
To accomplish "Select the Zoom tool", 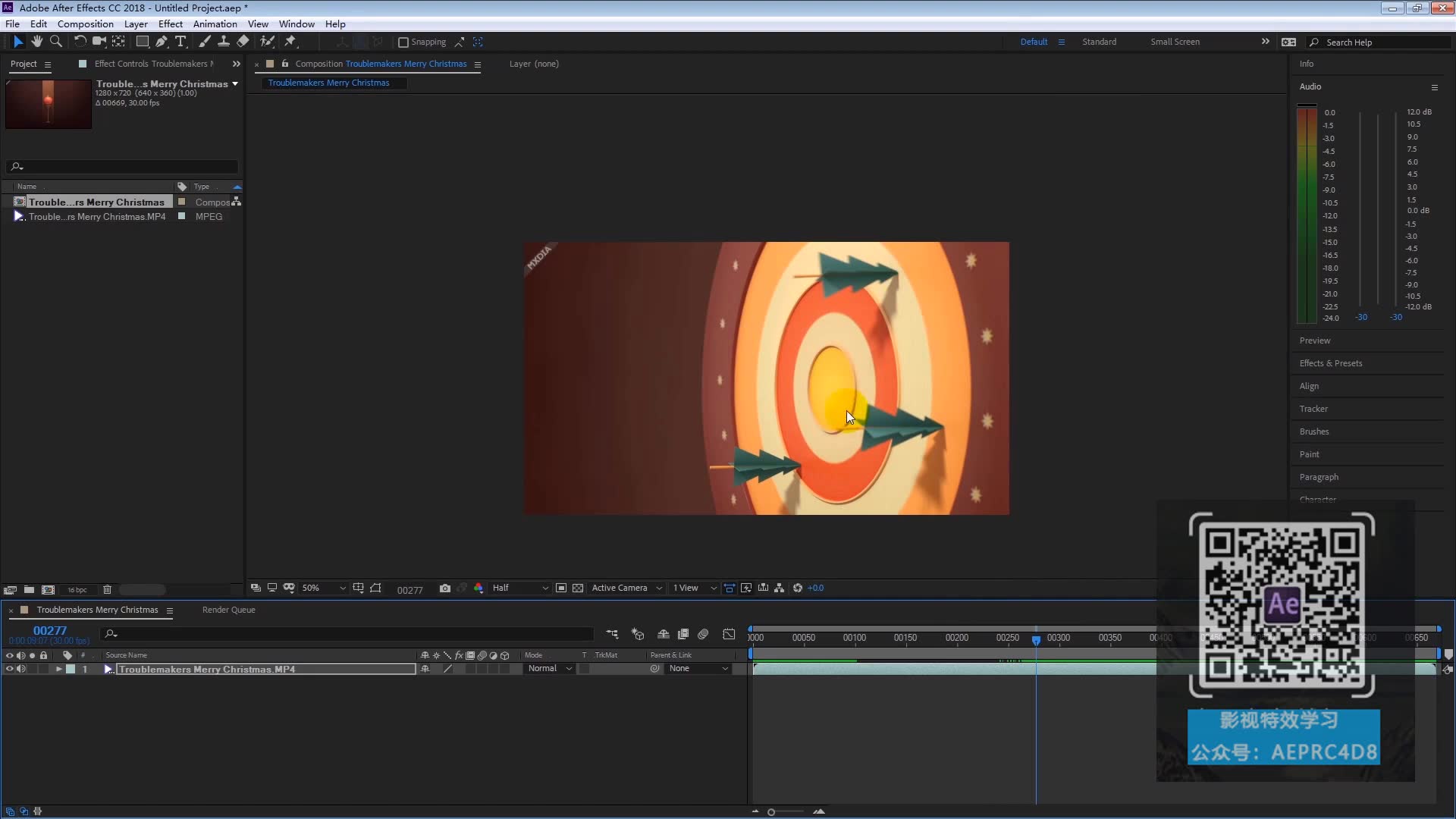I will (56, 42).
